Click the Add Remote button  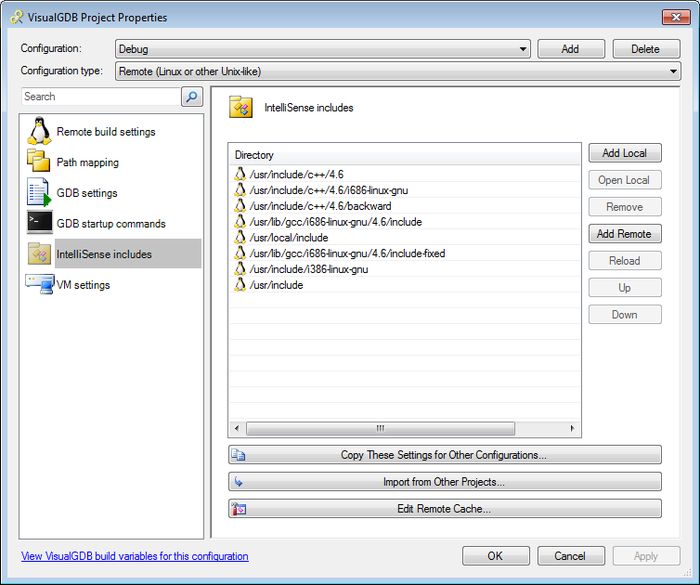(x=625, y=234)
